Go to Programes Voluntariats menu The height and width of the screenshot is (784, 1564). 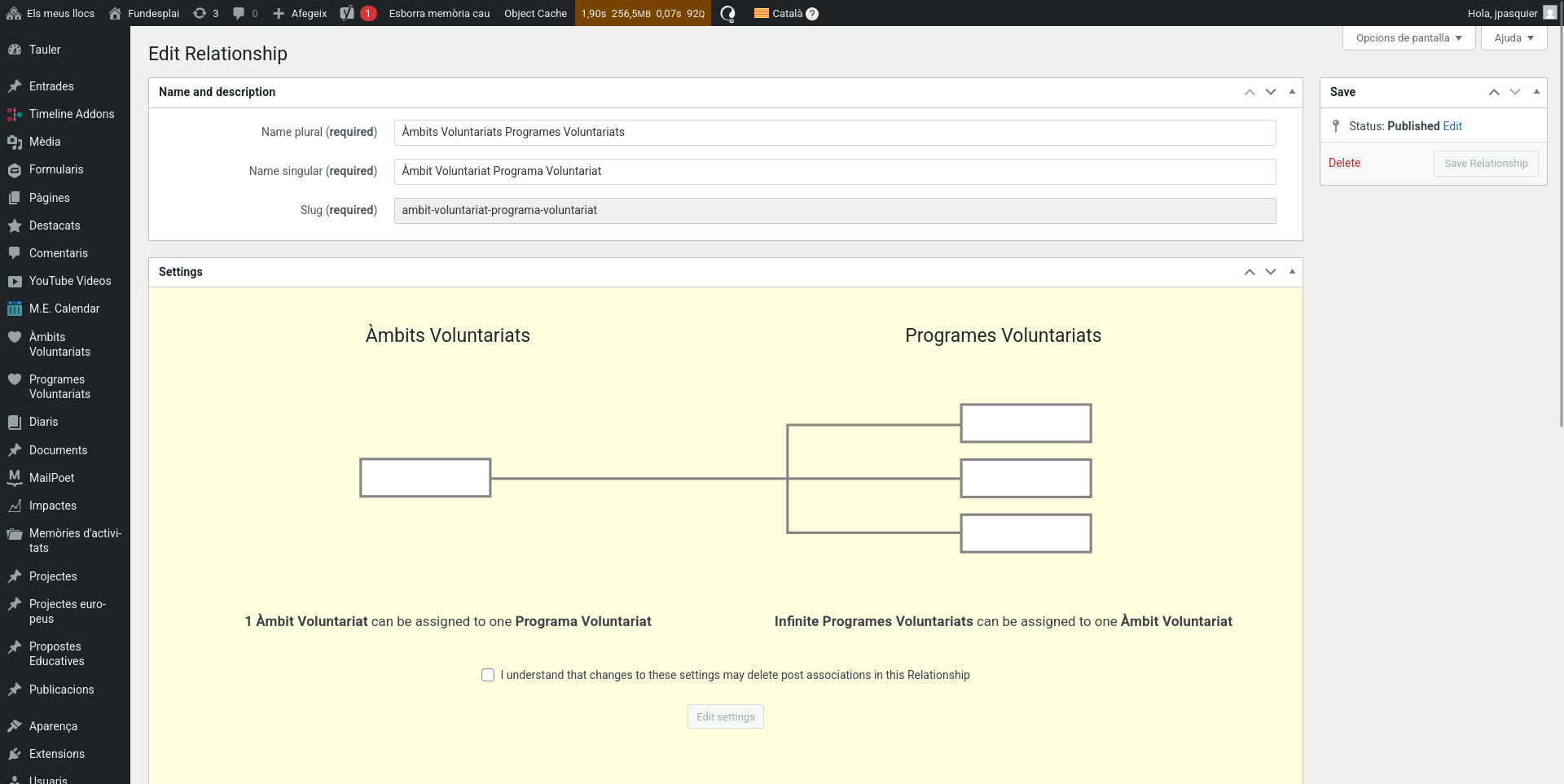tap(59, 387)
